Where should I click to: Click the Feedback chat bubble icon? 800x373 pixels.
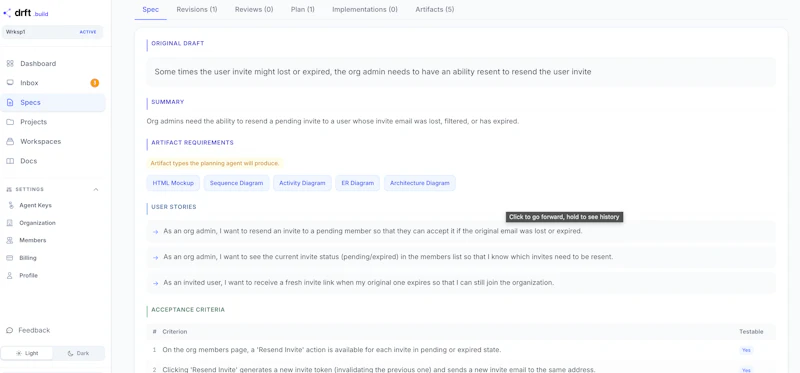[10, 330]
